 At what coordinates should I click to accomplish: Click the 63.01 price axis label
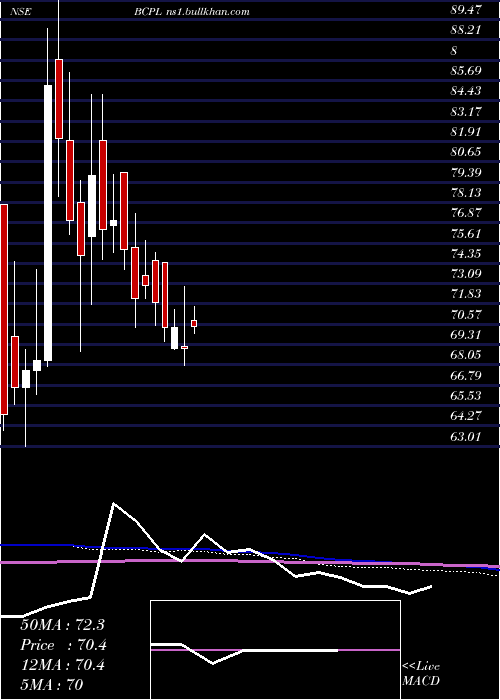(x=466, y=436)
